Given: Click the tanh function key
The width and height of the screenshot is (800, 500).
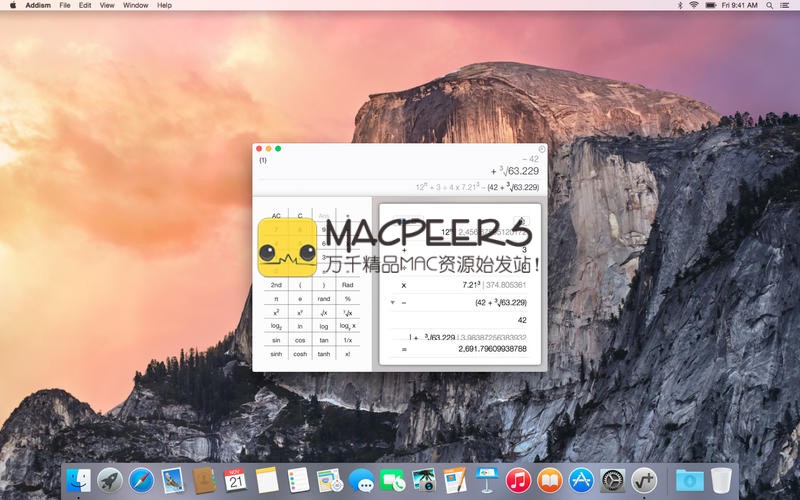Looking at the screenshot, I should click(x=324, y=354).
